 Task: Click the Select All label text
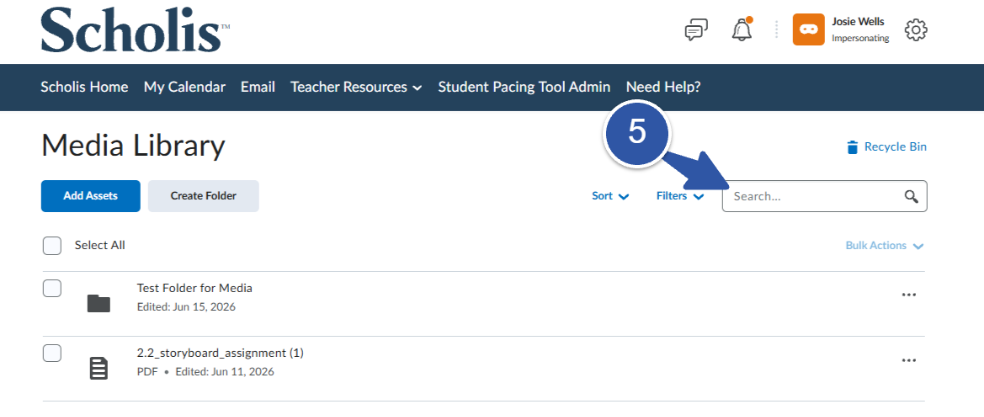(100, 246)
